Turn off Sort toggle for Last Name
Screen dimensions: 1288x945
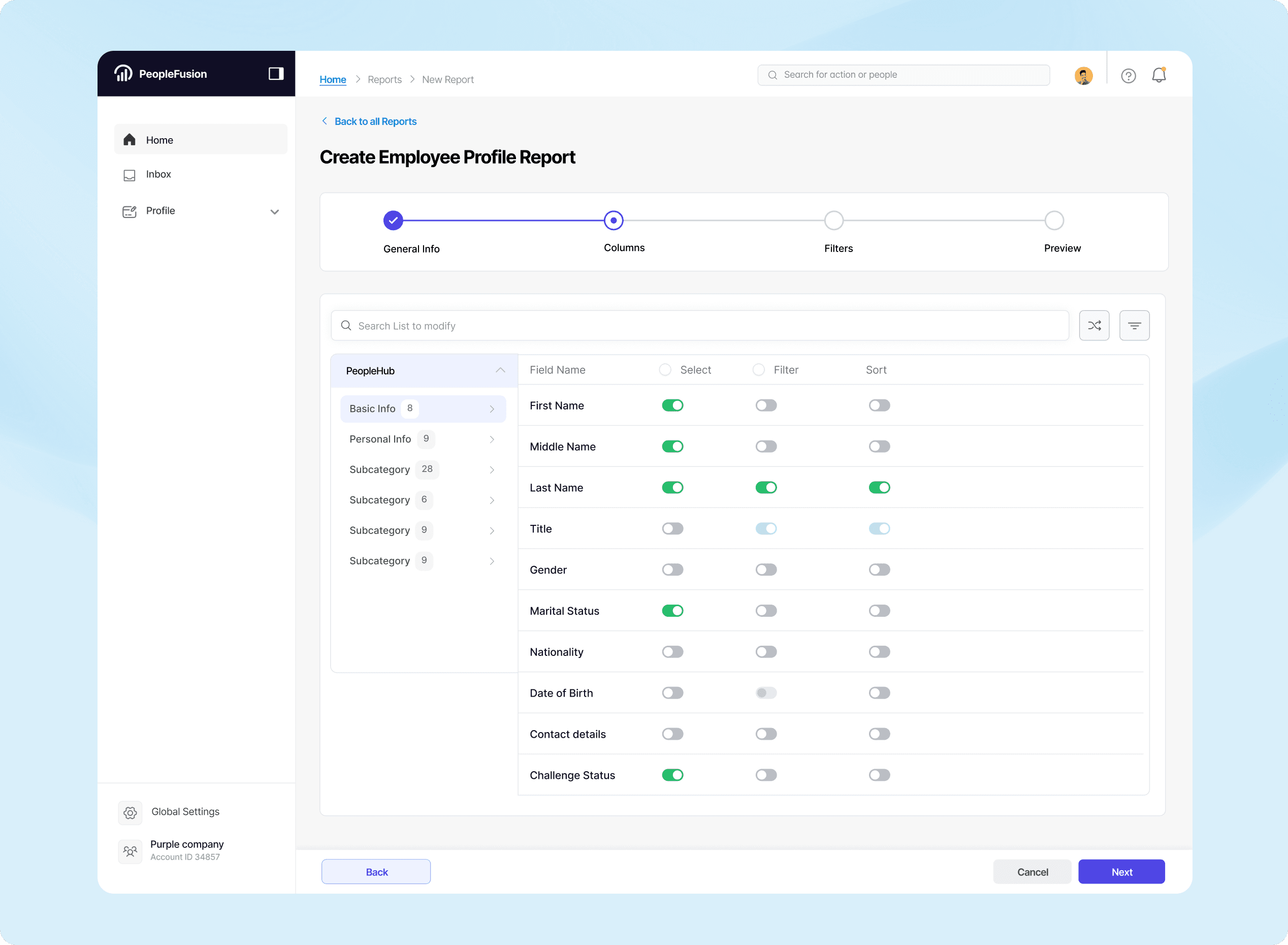tap(879, 487)
